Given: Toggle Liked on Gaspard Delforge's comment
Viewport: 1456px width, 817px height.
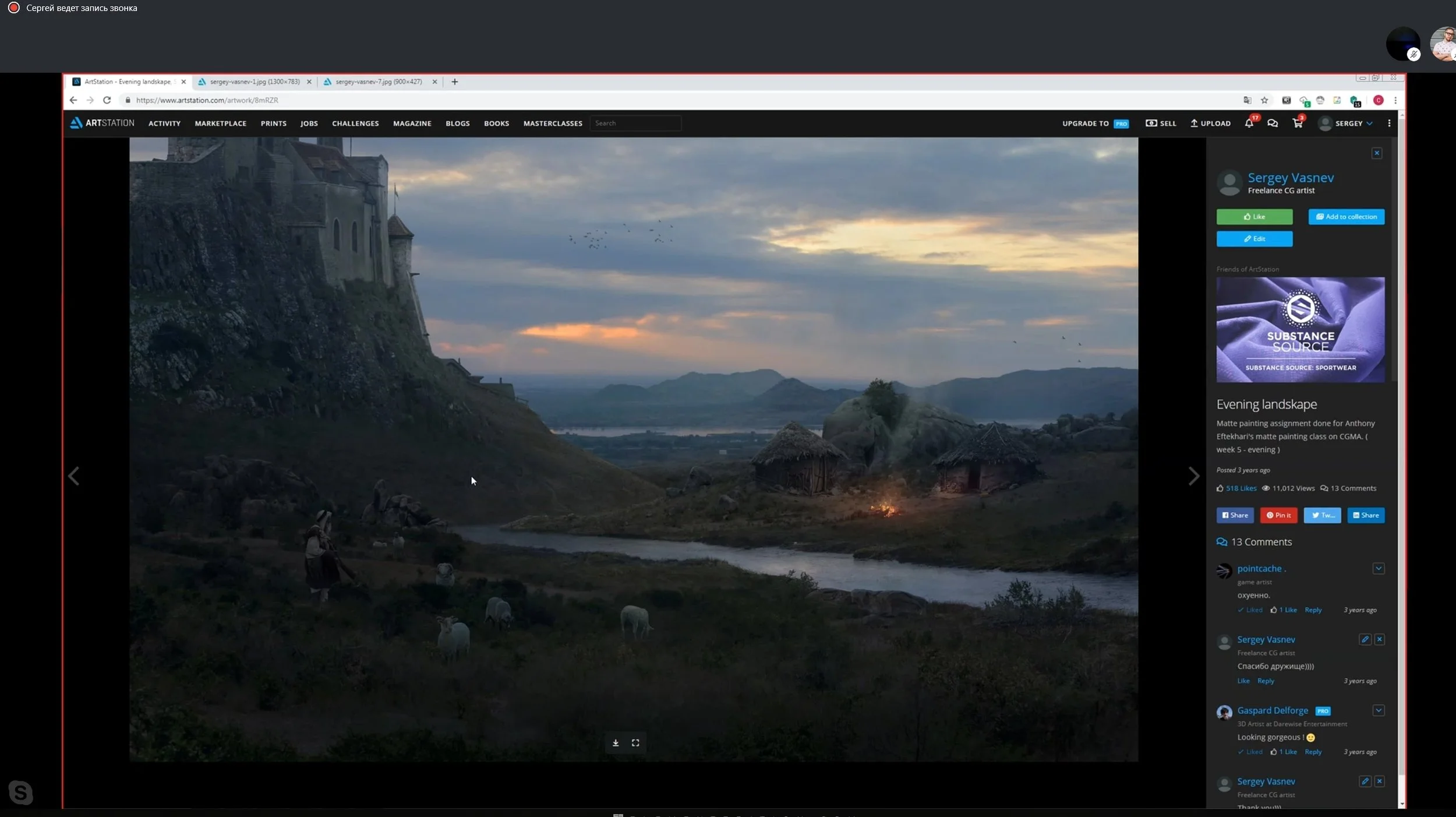Looking at the screenshot, I should pyautogui.click(x=1250, y=752).
